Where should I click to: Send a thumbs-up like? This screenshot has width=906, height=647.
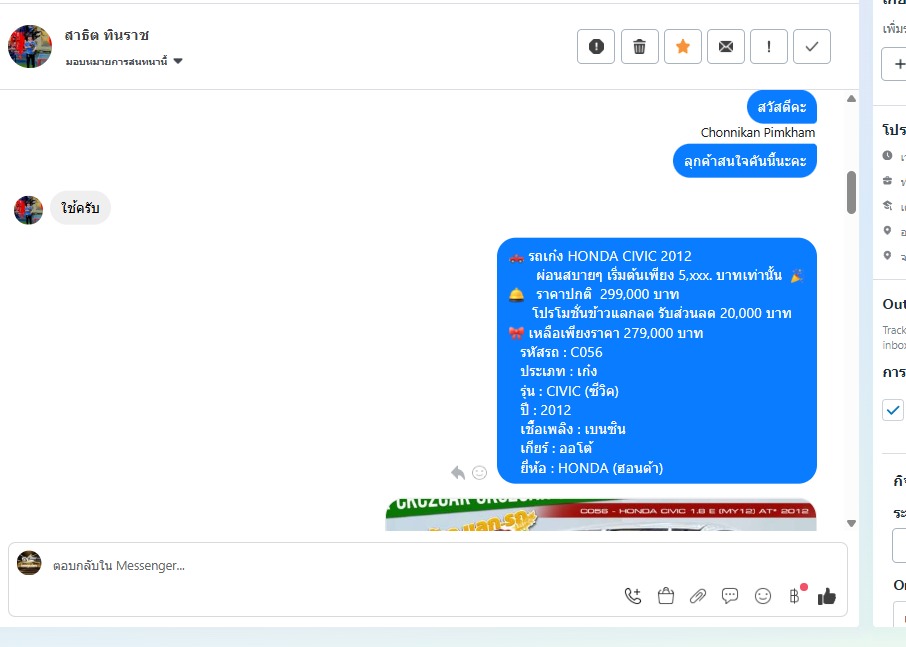coord(827,596)
